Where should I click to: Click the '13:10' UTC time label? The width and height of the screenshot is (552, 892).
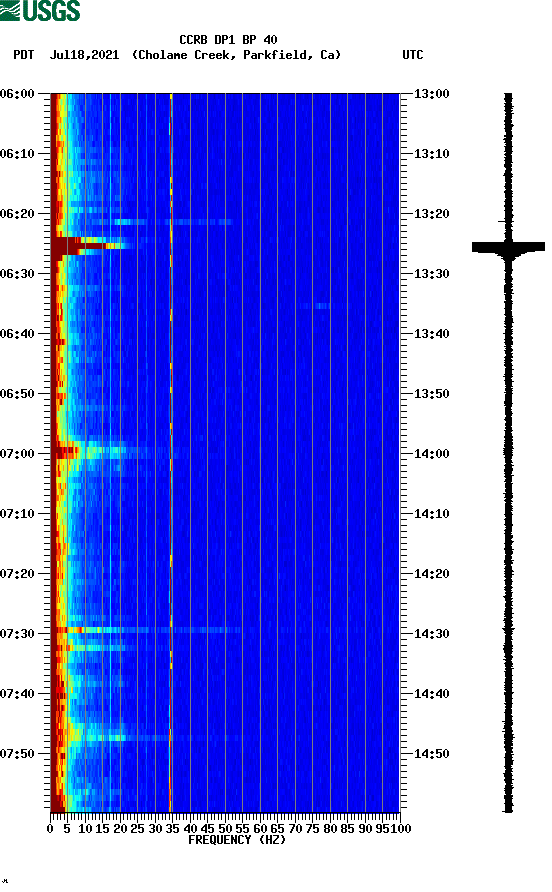click(432, 154)
